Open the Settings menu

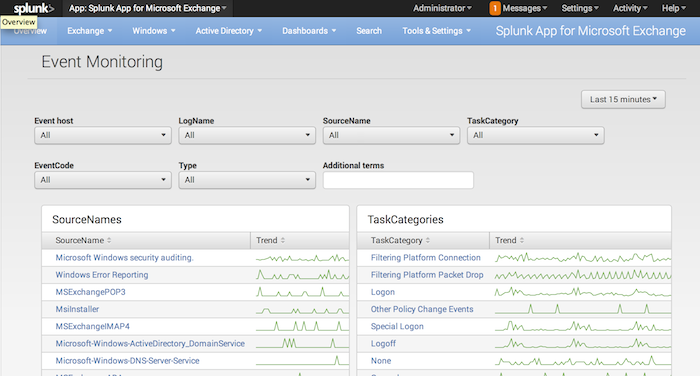pyautogui.click(x=580, y=8)
